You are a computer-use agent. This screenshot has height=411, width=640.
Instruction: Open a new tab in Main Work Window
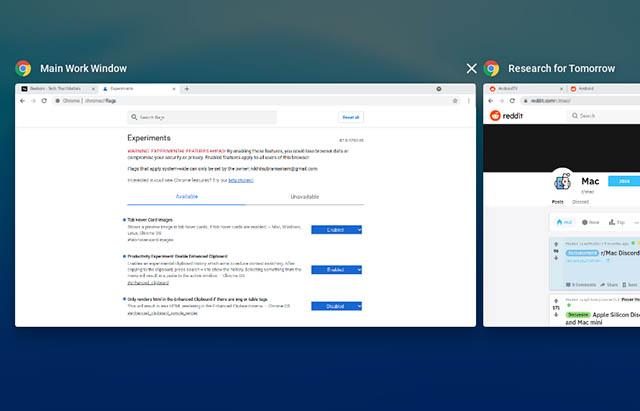(187, 89)
